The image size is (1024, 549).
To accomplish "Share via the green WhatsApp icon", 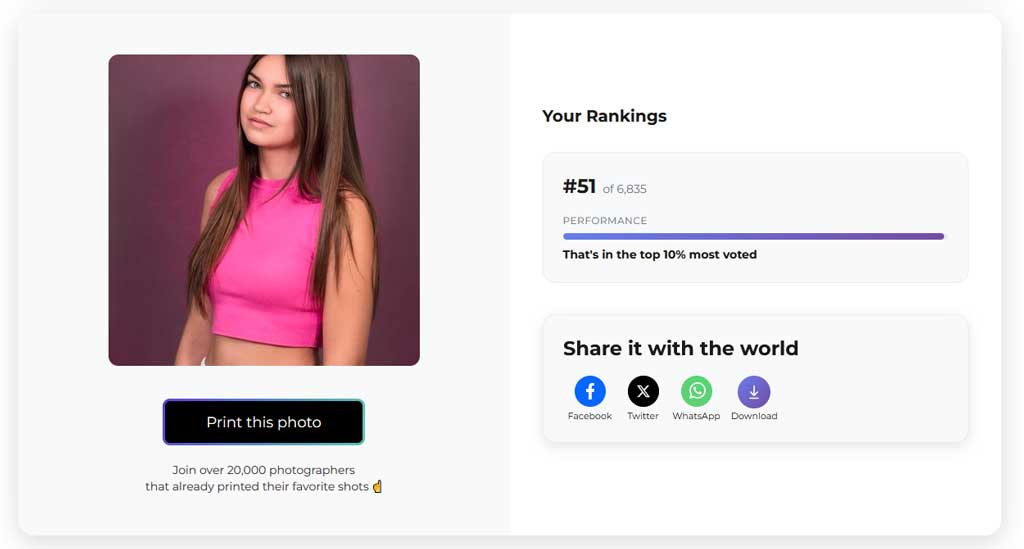I will [697, 391].
